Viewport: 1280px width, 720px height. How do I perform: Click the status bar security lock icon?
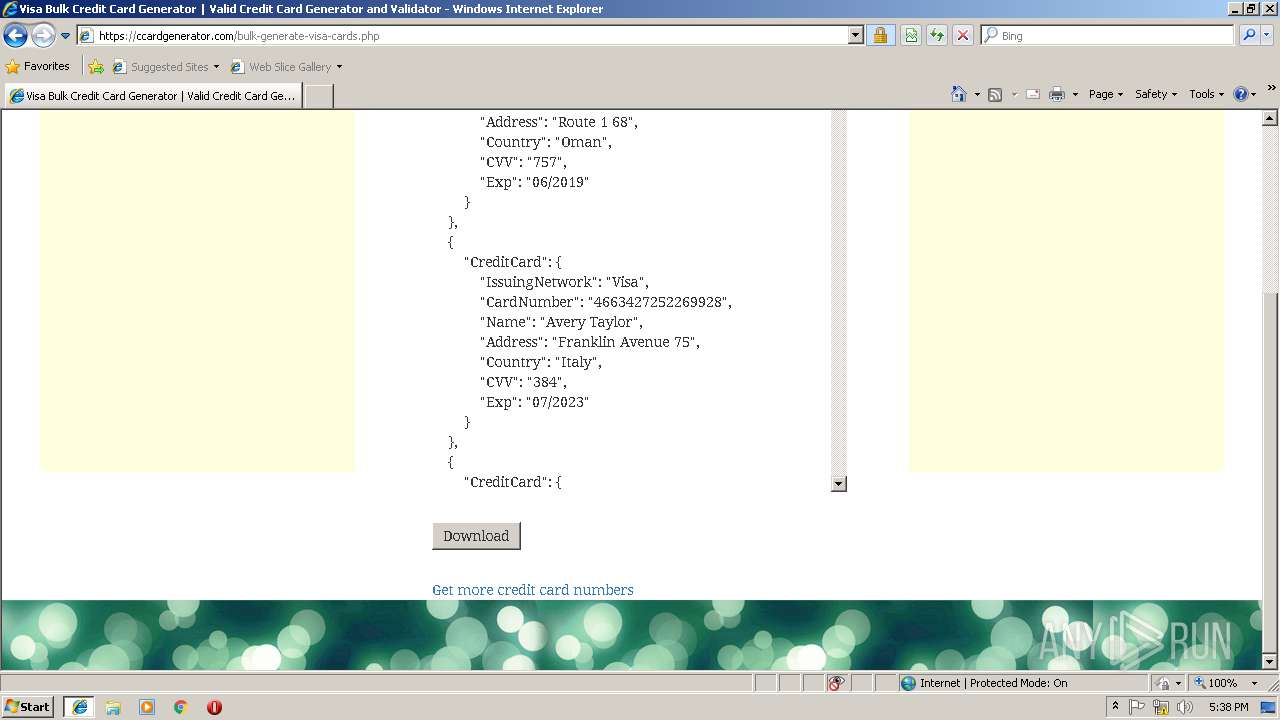1163,683
